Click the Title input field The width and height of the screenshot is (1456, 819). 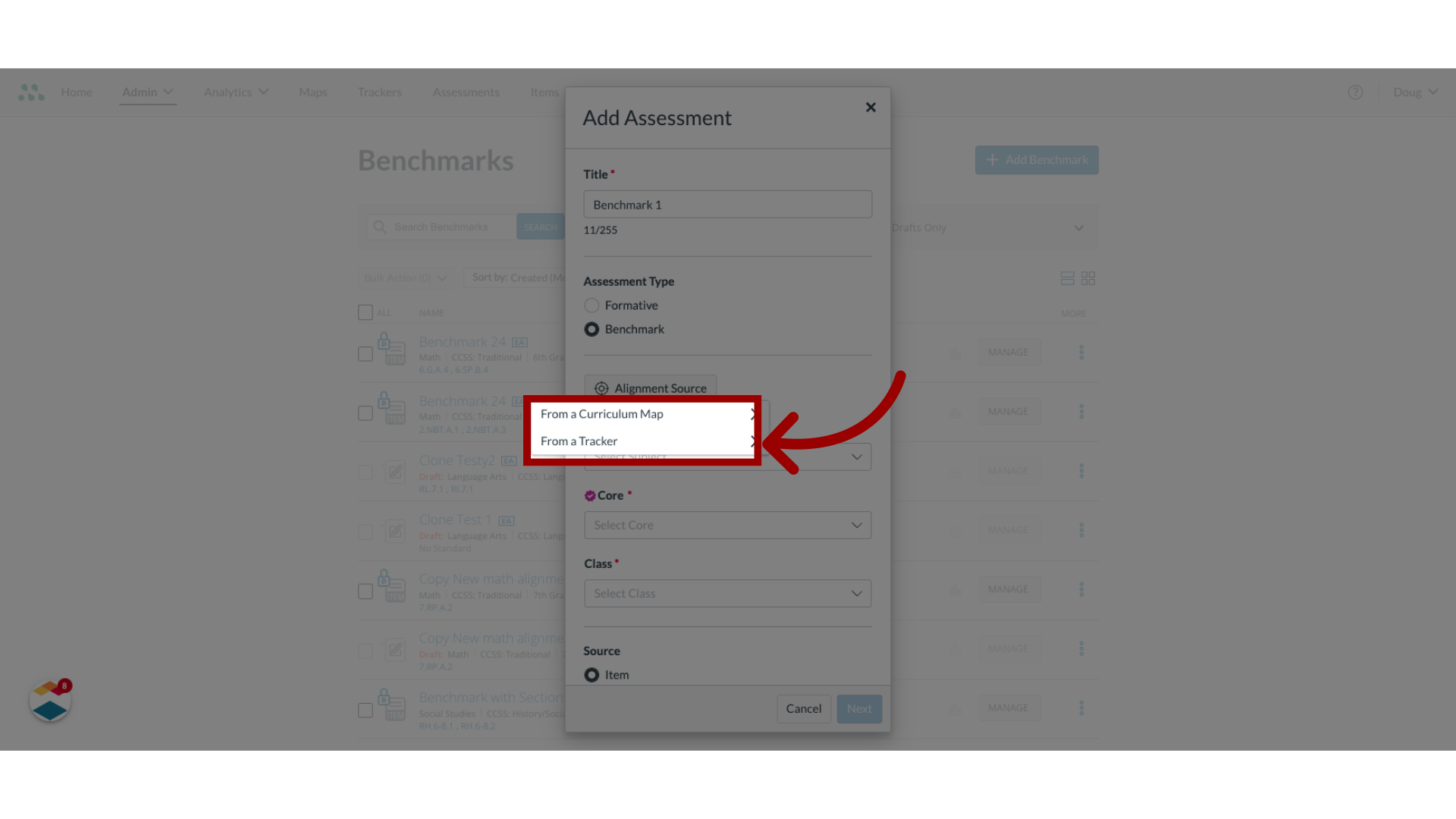pos(728,204)
